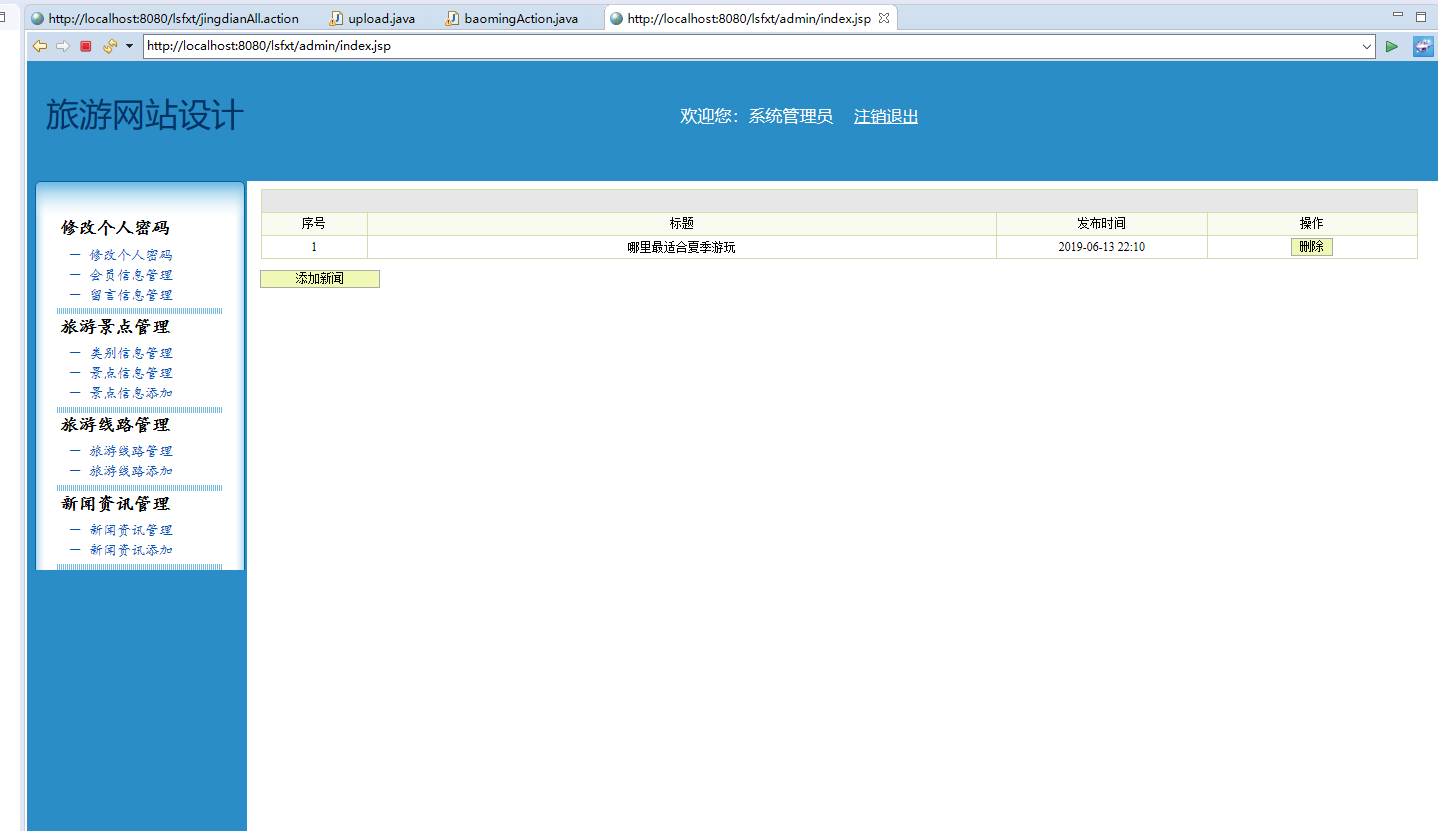The width and height of the screenshot is (1438, 831).
Task: Open the baomingAction.java tab
Action: click(x=511, y=18)
